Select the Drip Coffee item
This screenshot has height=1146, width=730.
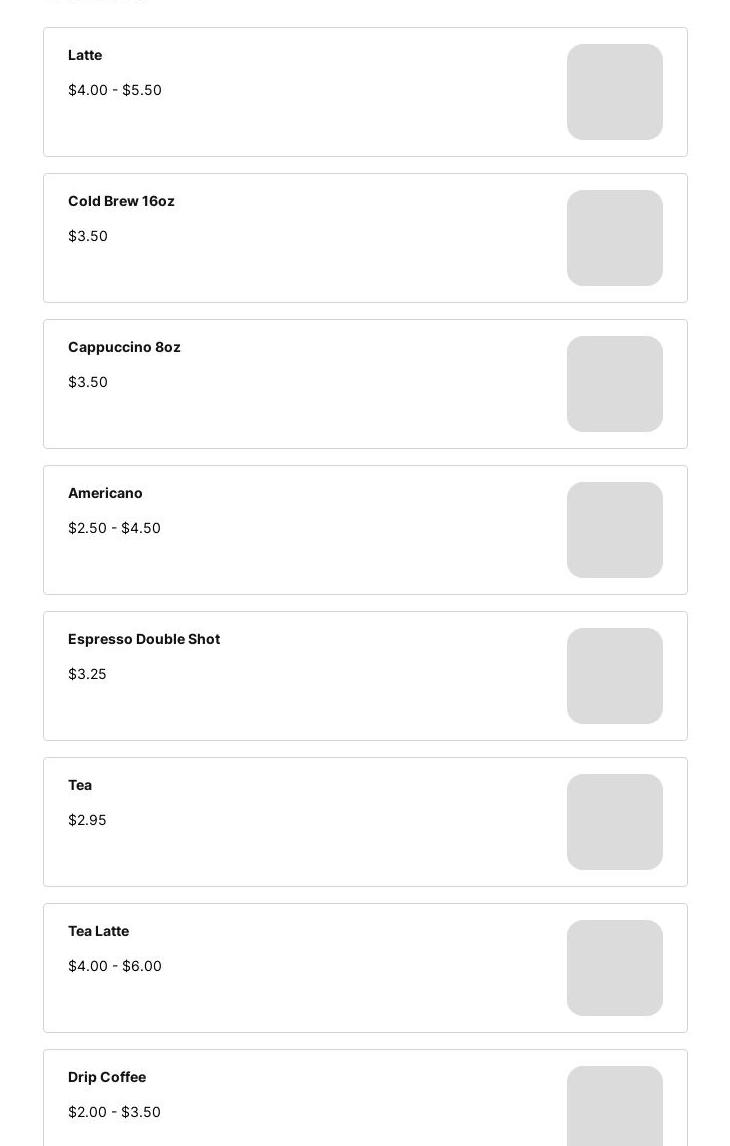[x=107, y=1077]
